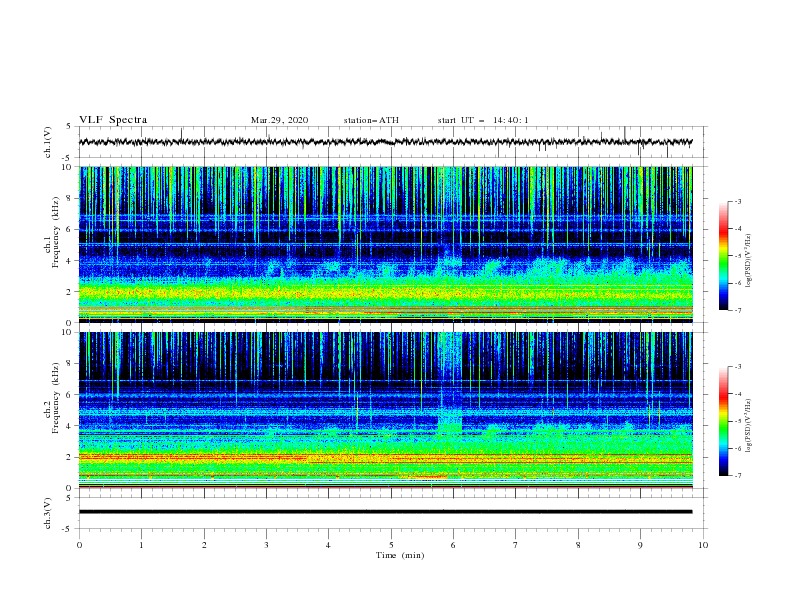792x612 pixels.
Task: Click inside the ch.2 spectrogram panel
Action: [385, 410]
